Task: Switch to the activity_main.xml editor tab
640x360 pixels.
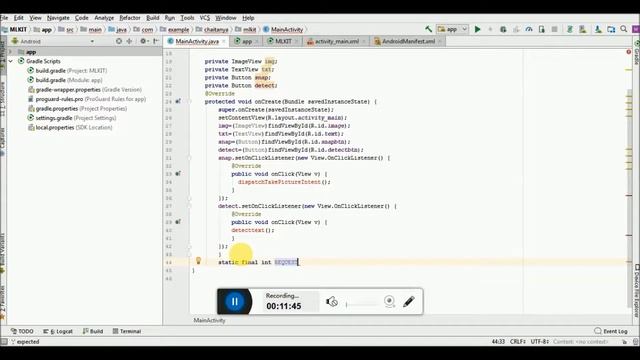Action: (x=337, y=41)
